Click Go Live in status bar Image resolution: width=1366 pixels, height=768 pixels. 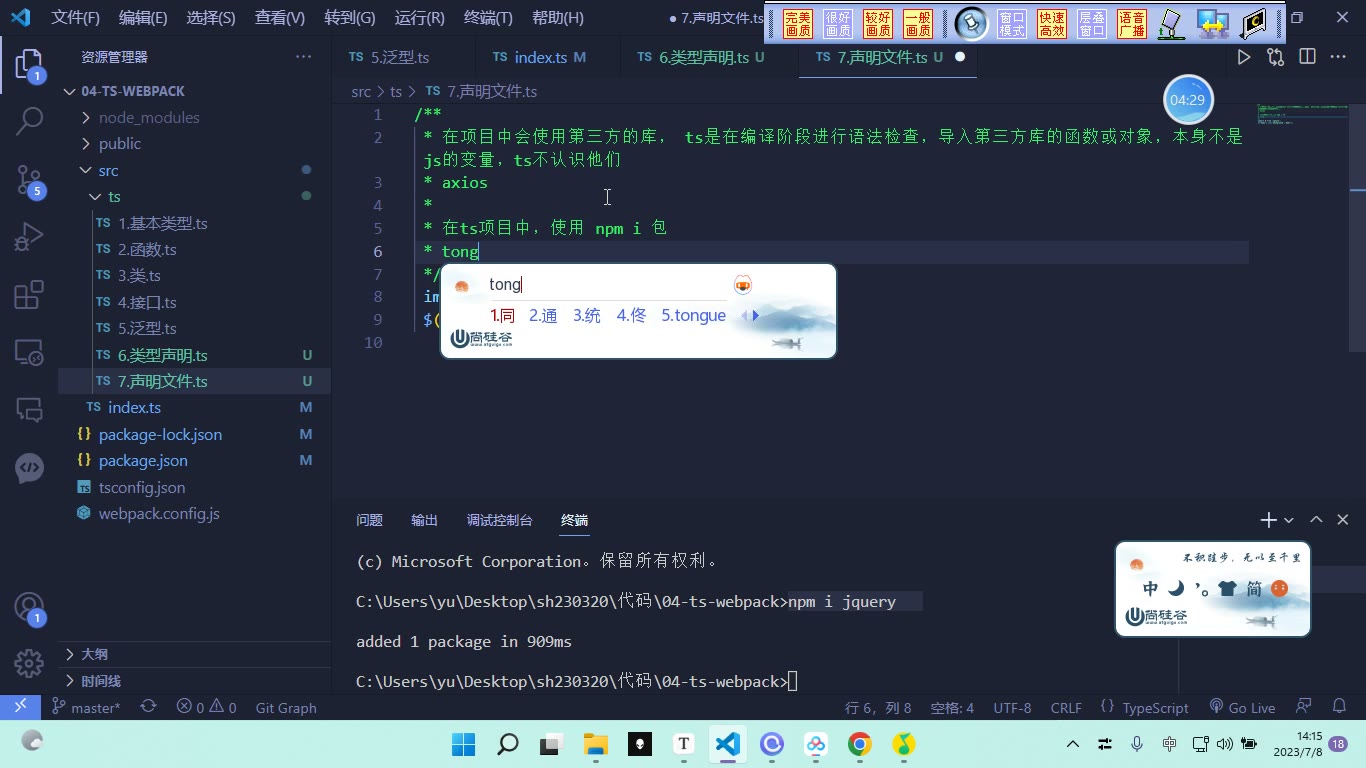point(1242,707)
